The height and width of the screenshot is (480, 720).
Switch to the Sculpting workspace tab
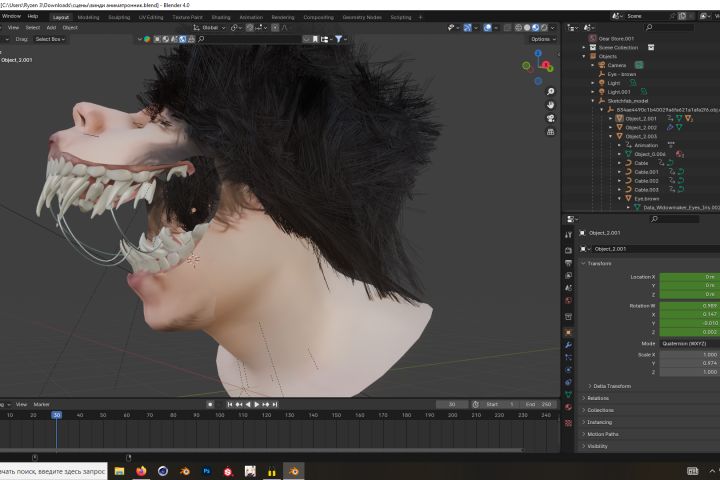119,17
